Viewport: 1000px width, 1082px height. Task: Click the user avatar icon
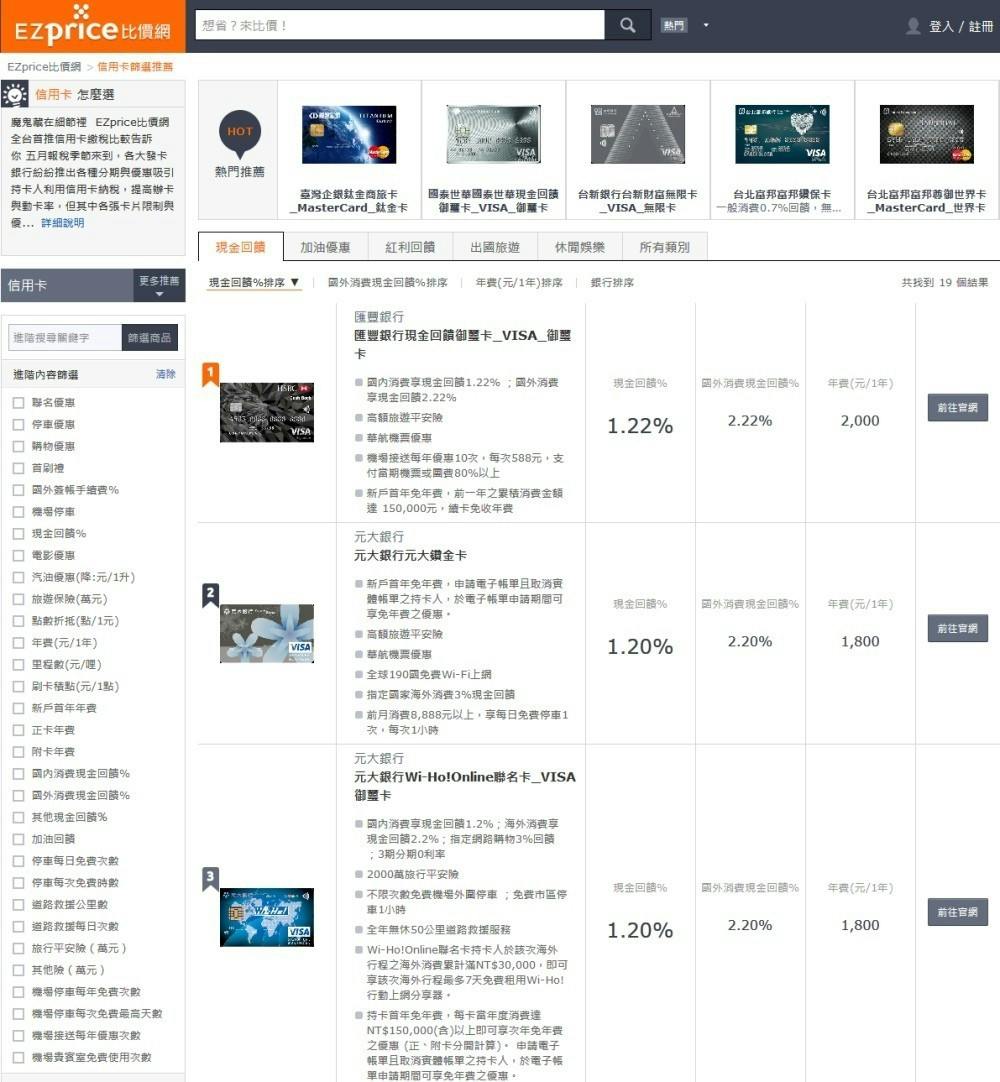(x=913, y=26)
